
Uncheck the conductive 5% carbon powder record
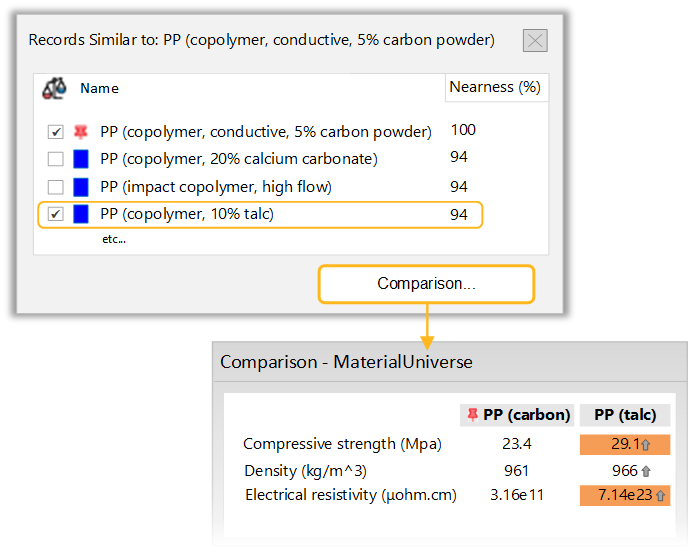pos(56,132)
